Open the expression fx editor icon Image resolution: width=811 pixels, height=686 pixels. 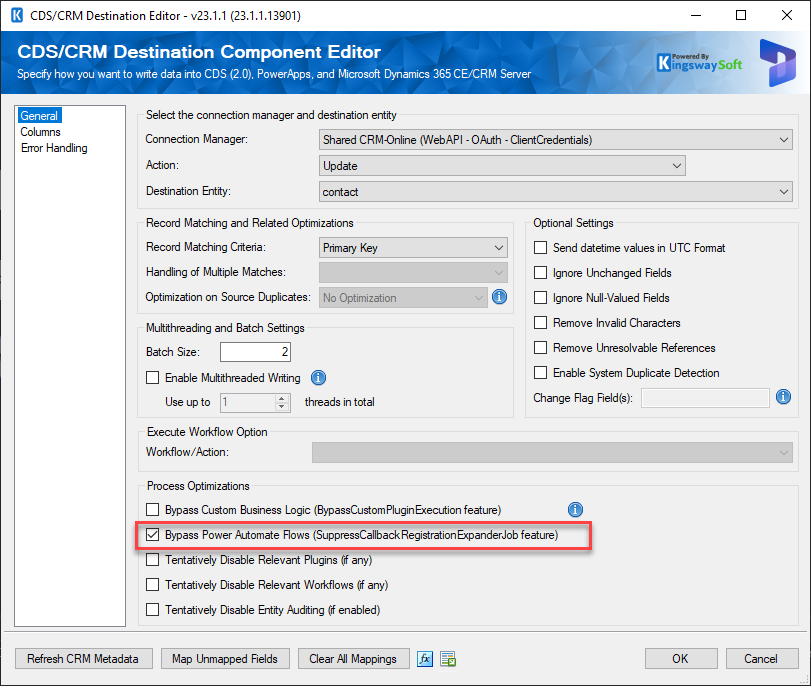tap(425, 659)
